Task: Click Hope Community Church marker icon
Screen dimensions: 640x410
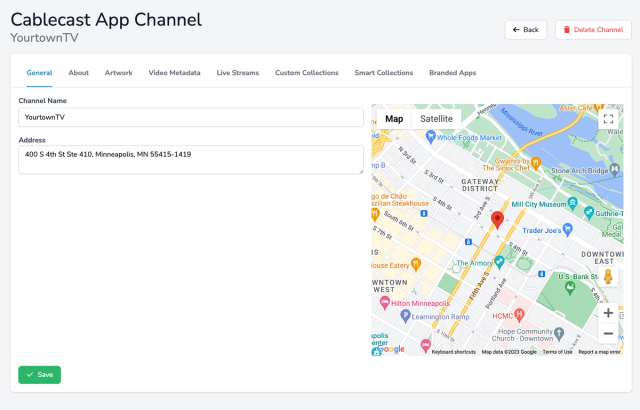Action: [559, 333]
